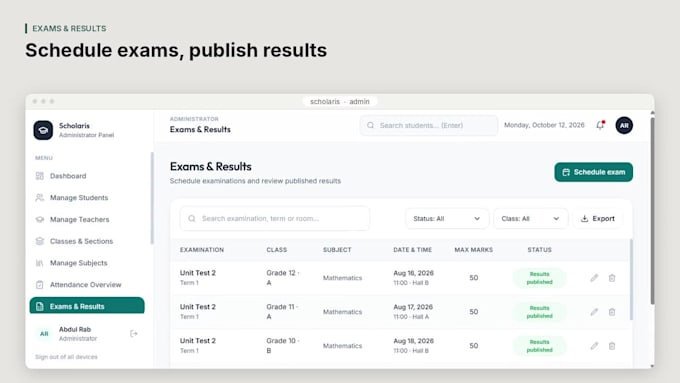Click the SUBJECT column header

click(337, 250)
